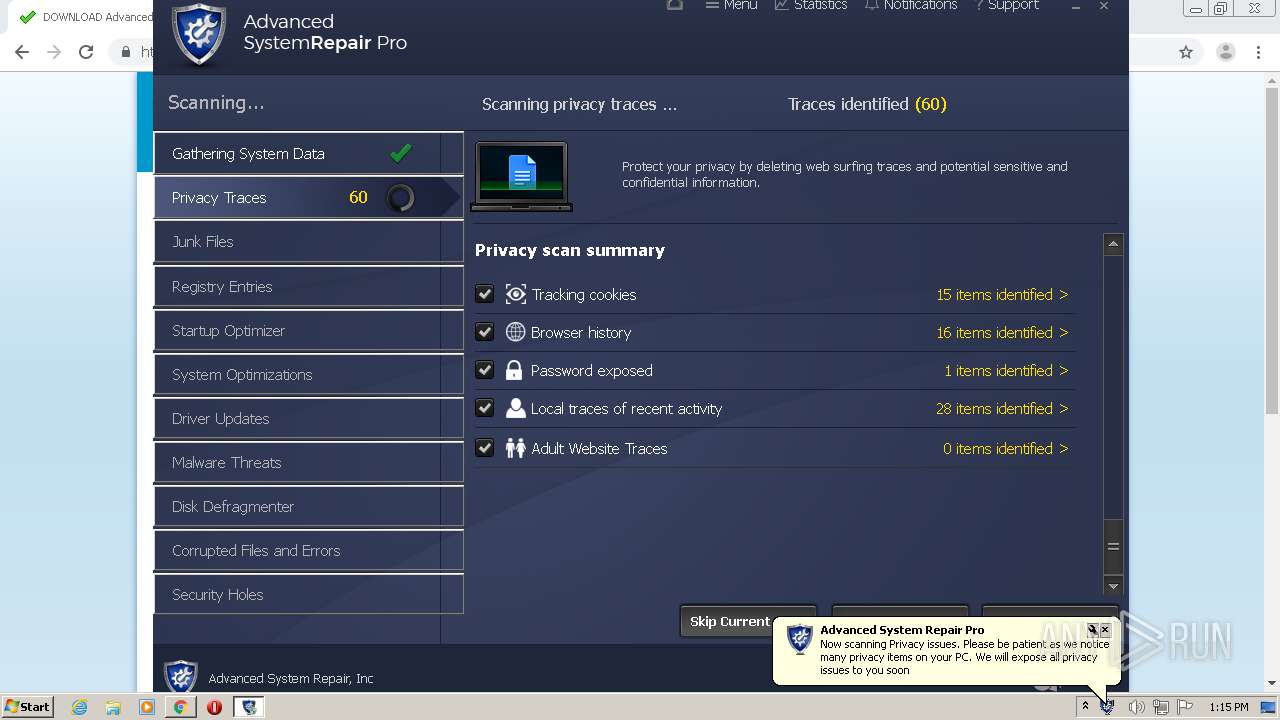Select the System Optimizations step
Image resolution: width=1280 pixels, height=720 pixels.
pos(308,375)
